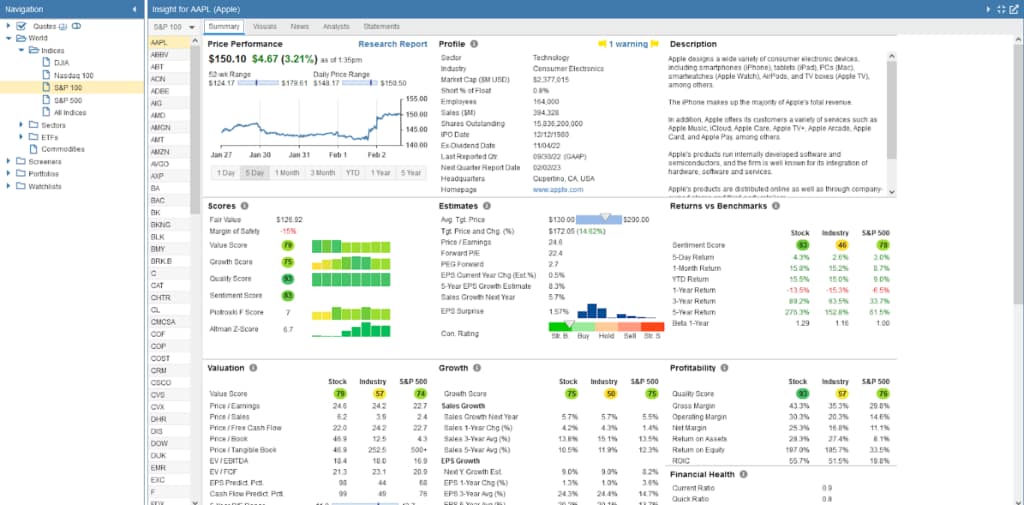This screenshot has height=505, width=1024.
Task: Set chart range to 3 Month
Action: (322, 172)
